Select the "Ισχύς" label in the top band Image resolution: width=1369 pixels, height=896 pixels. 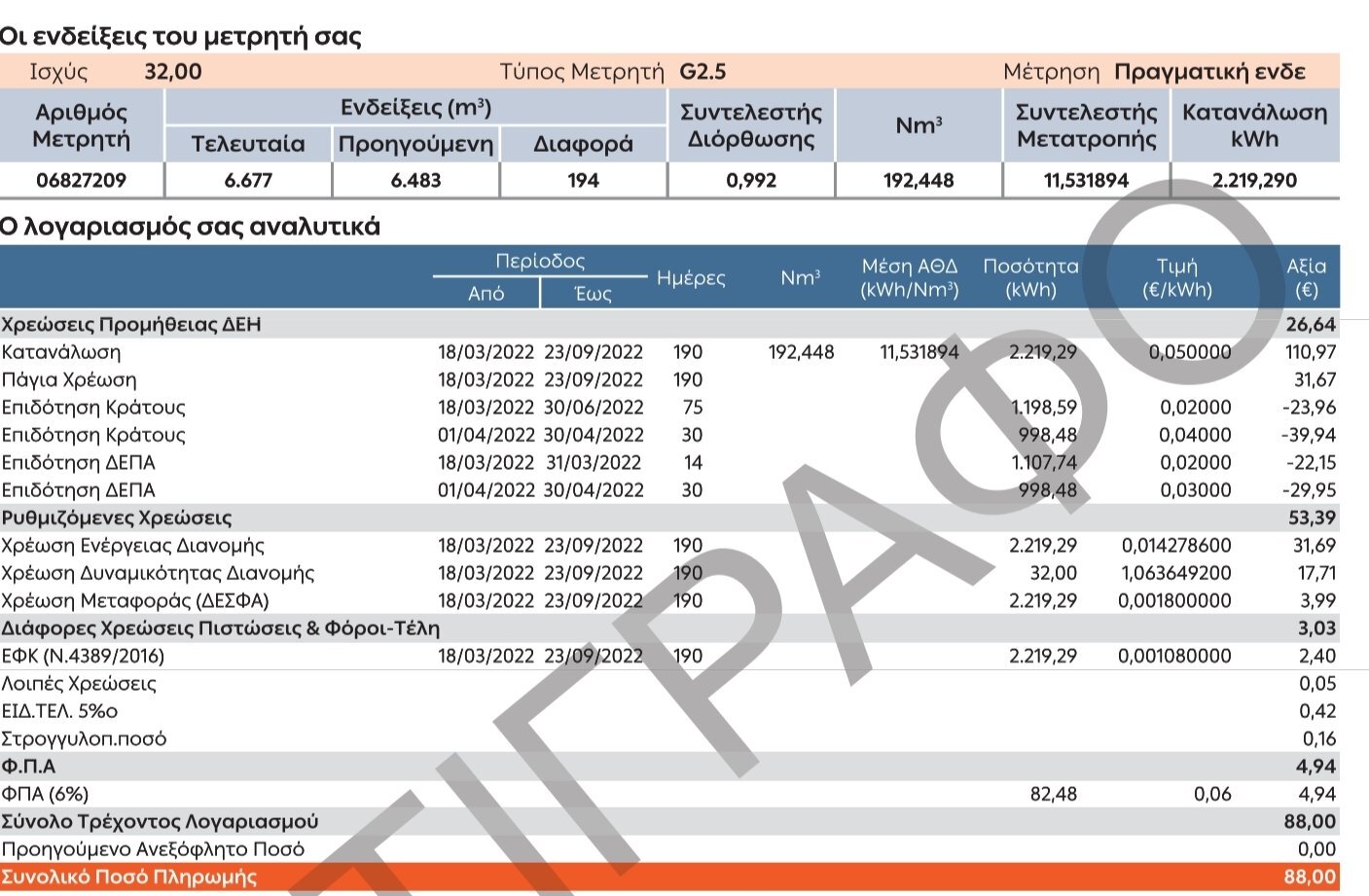click(x=58, y=72)
